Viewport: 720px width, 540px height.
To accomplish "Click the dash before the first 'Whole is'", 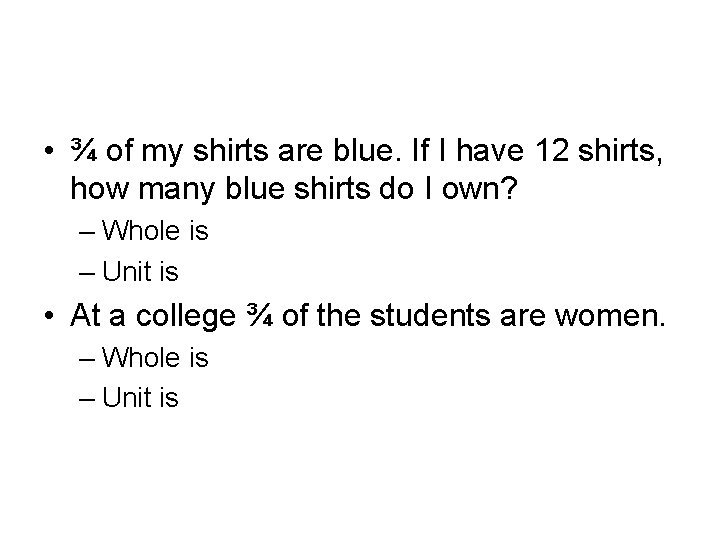I will click(x=87, y=233).
